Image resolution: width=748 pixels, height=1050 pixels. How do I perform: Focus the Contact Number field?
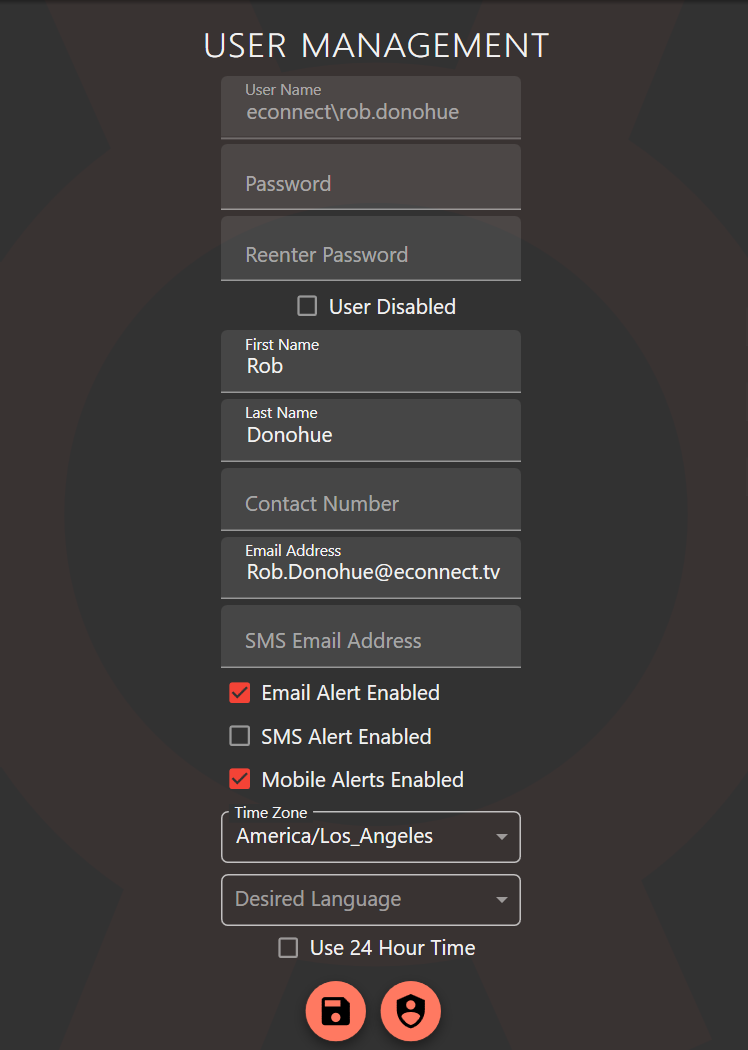[x=370, y=503]
